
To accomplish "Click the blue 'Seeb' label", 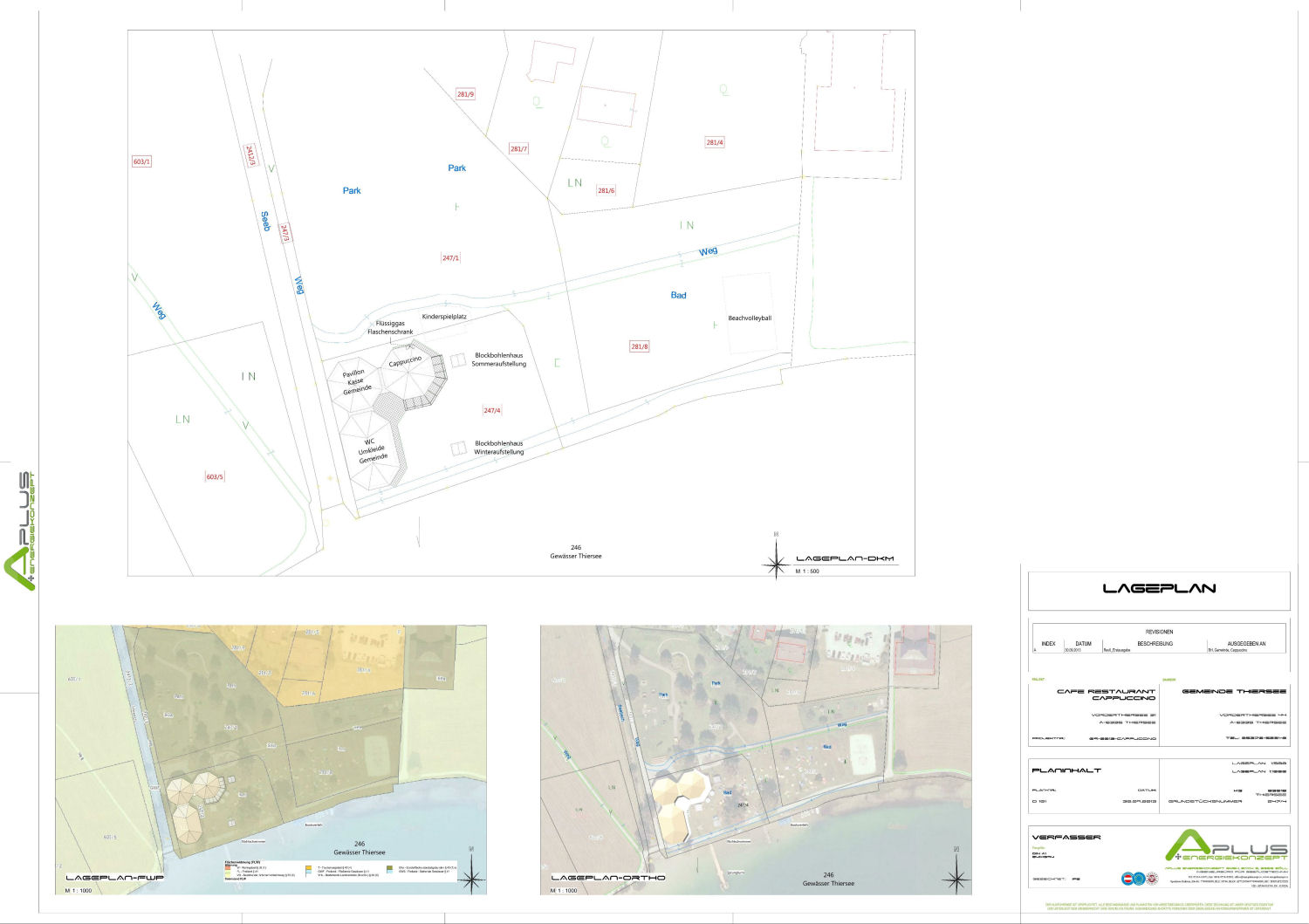I will (265, 221).
